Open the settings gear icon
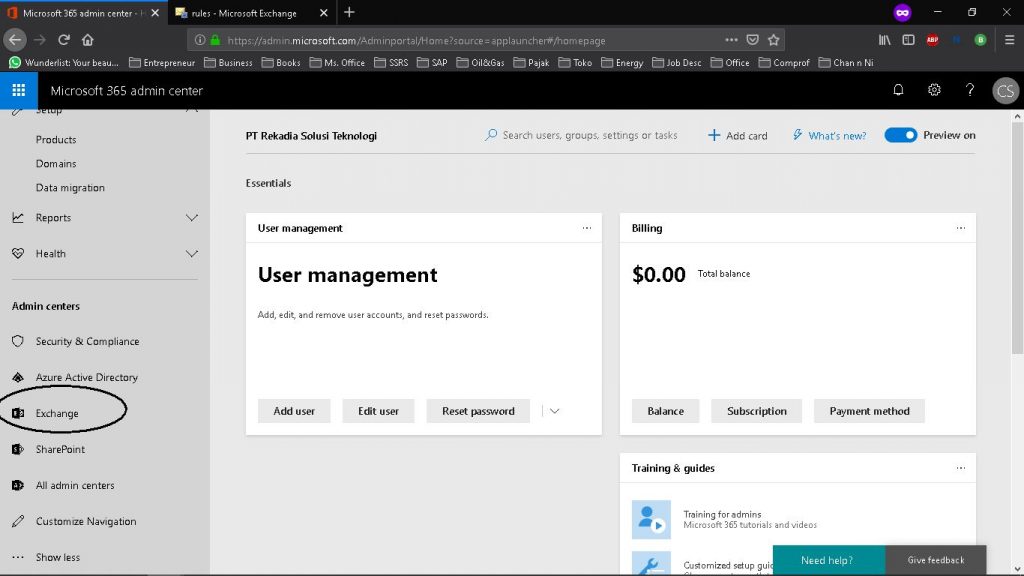The image size is (1024, 576). 934,90
